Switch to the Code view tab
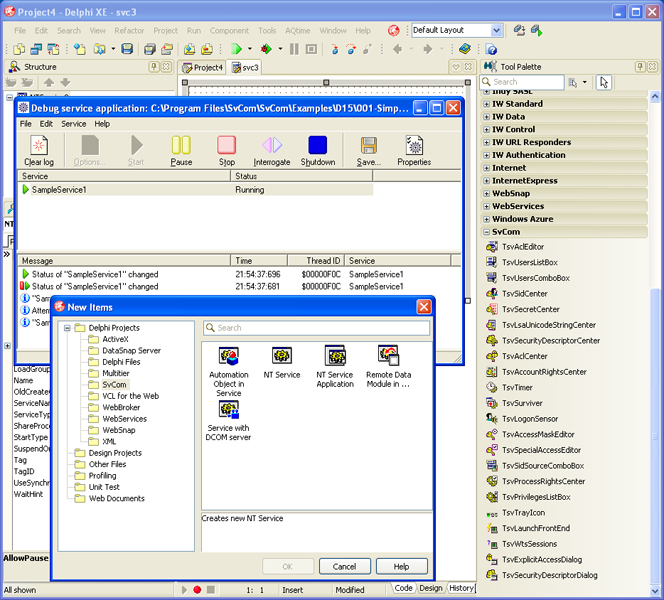Screen dimensions: 664x600 (x=403, y=588)
